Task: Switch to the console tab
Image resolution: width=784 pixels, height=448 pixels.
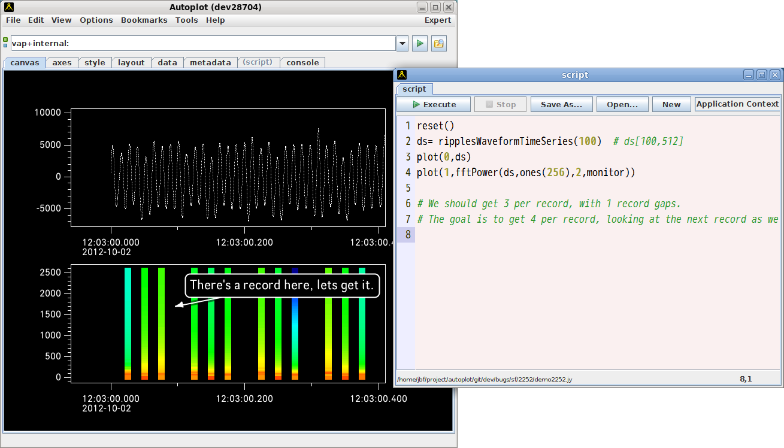Action: click(x=302, y=62)
